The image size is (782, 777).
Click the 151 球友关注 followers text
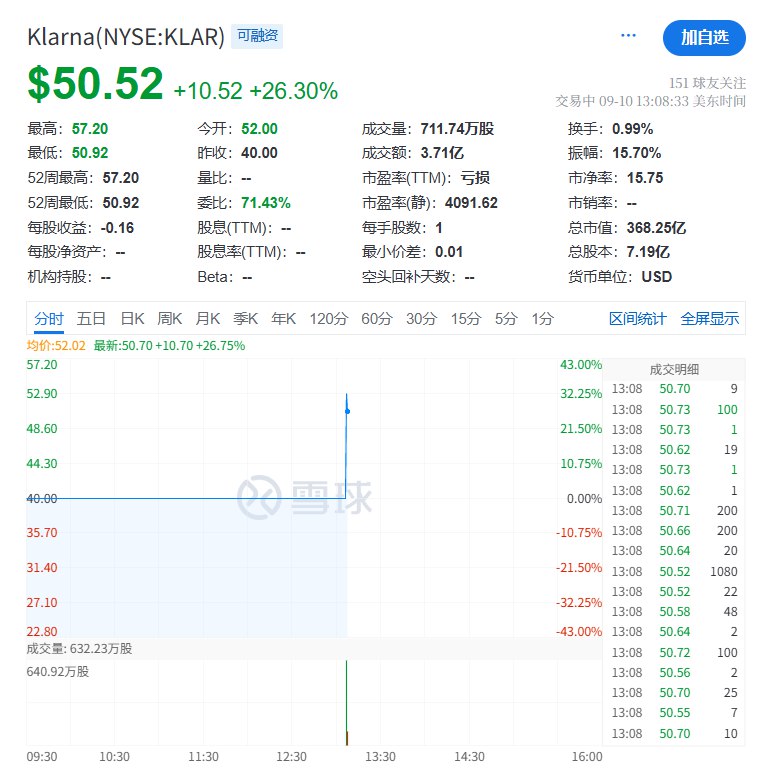(707, 83)
